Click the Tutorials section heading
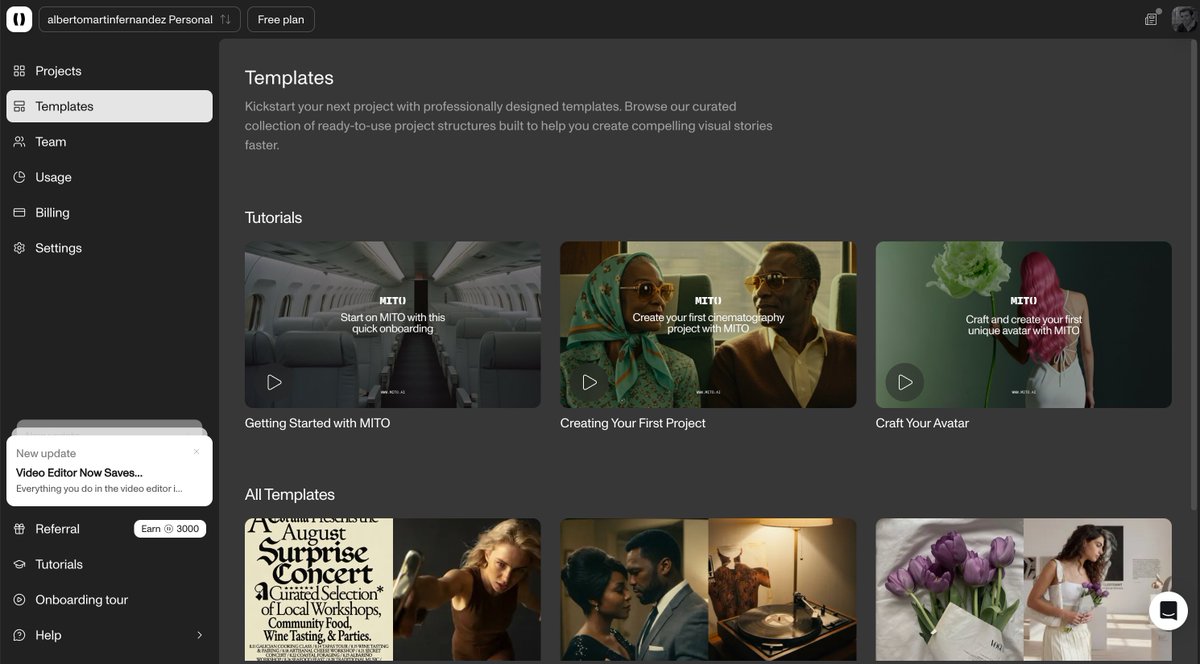The height and width of the screenshot is (664, 1200). (273, 217)
